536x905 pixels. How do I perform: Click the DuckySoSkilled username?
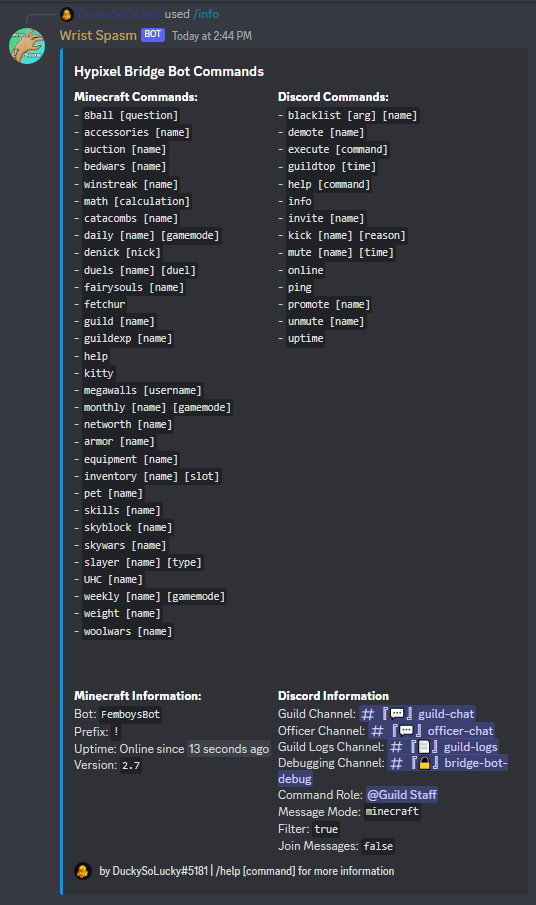click(x=119, y=14)
